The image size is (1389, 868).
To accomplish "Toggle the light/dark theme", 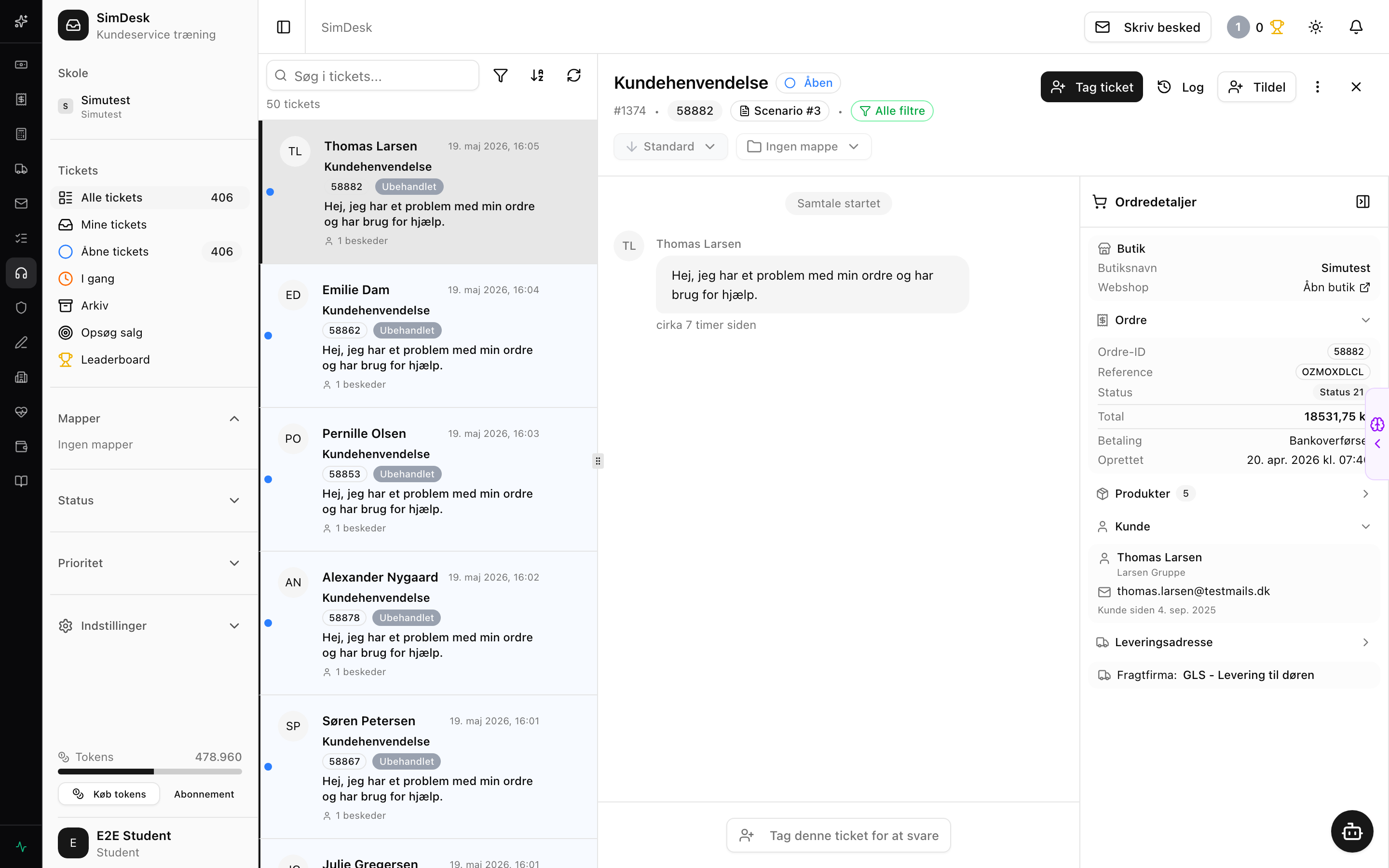I will pos(1316,27).
